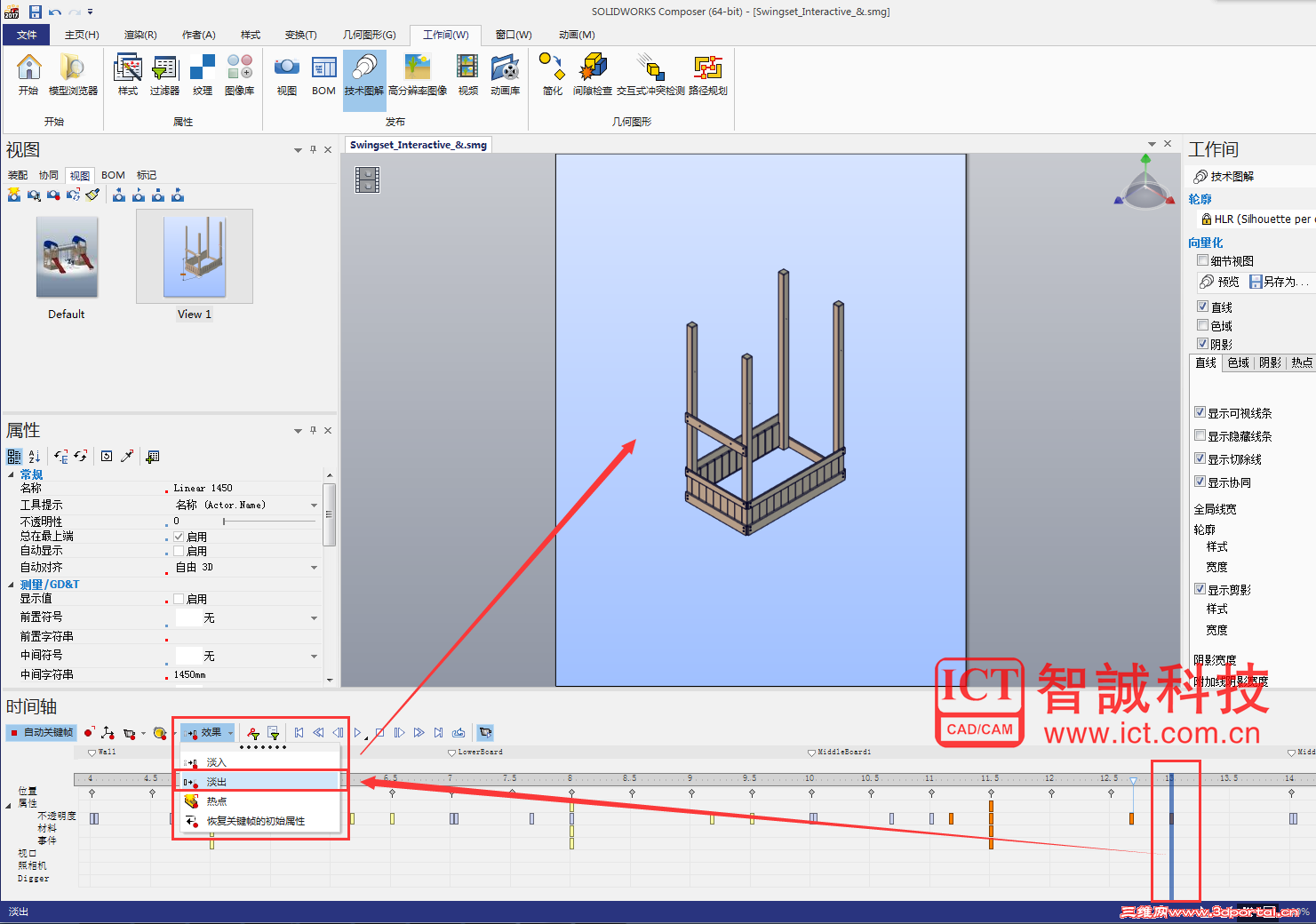Image resolution: width=1316 pixels, height=924 pixels.
Task: Choose 恢复关键帧的初始属性 menu item
Action: click(260, 821)
